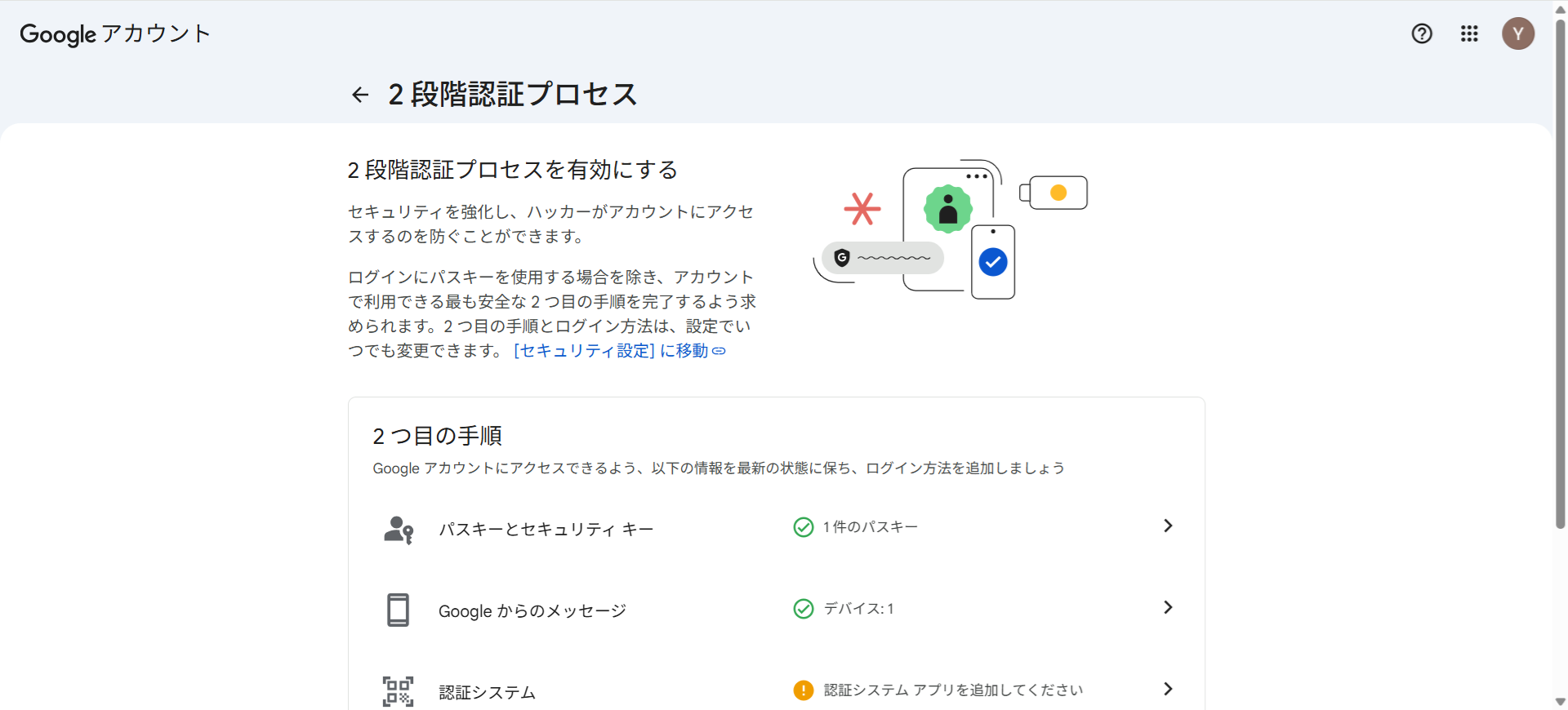Click the orange warning icon for authenticator
This screenshot has height=710, width=1568.
(803, 690)
